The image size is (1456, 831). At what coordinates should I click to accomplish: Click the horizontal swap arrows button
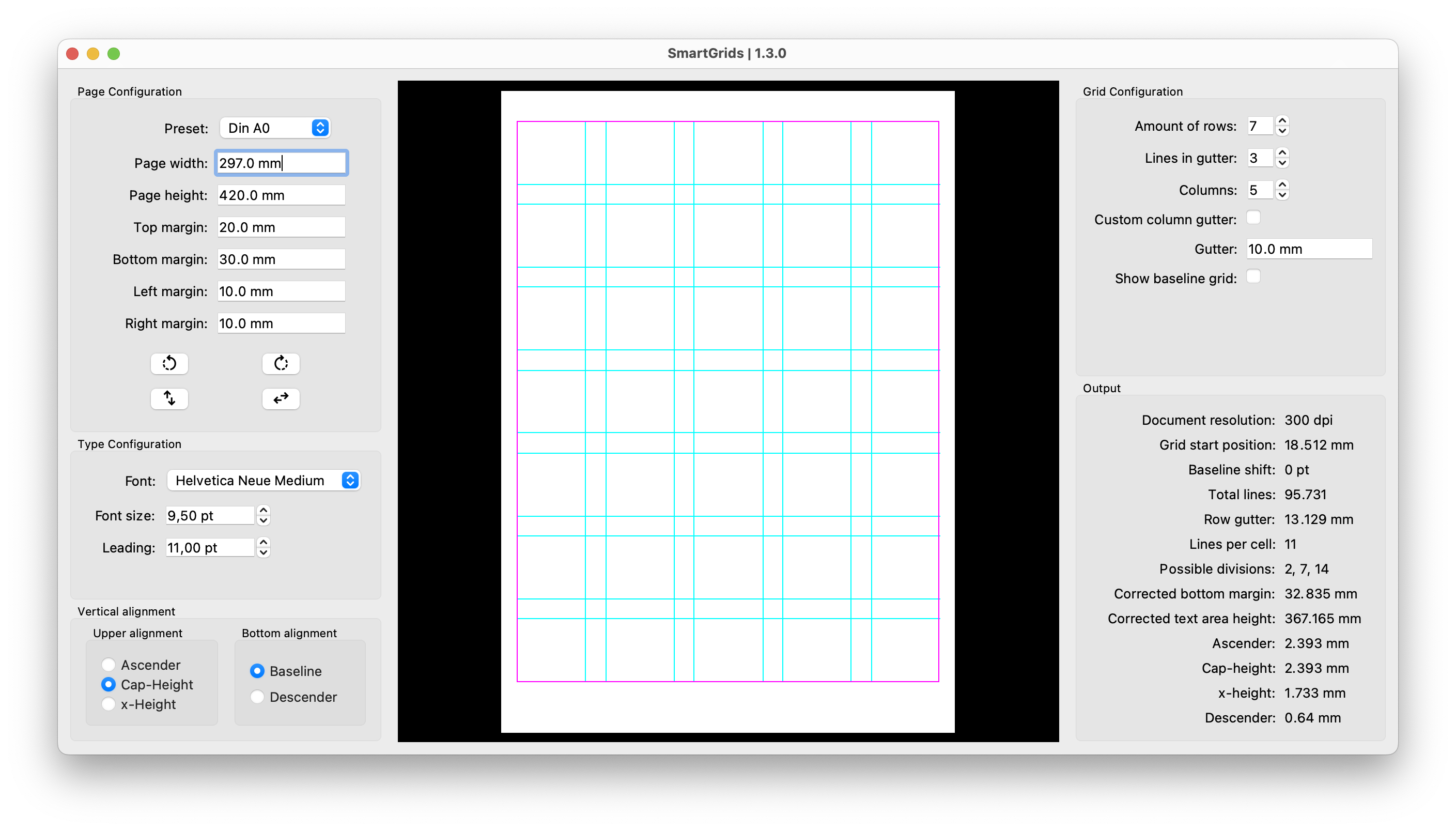(x=281, y=398)
